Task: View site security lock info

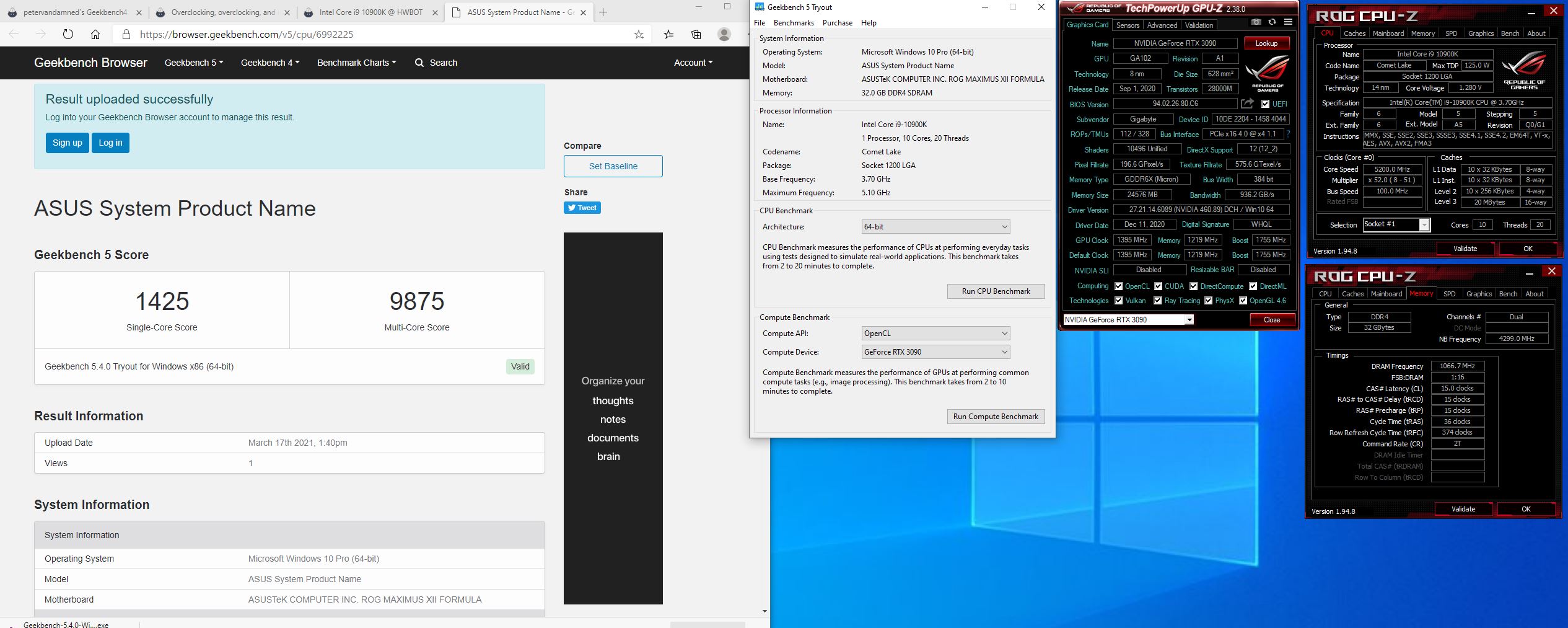Action: (x=126, y=35)
